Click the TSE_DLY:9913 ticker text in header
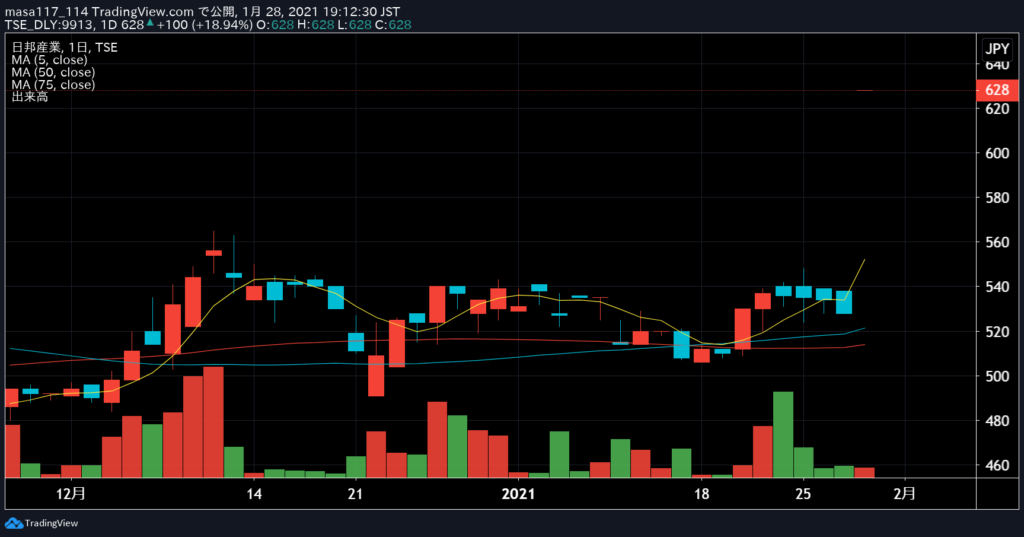Screen dimensions: 1024x537 [x=50, y=25]
